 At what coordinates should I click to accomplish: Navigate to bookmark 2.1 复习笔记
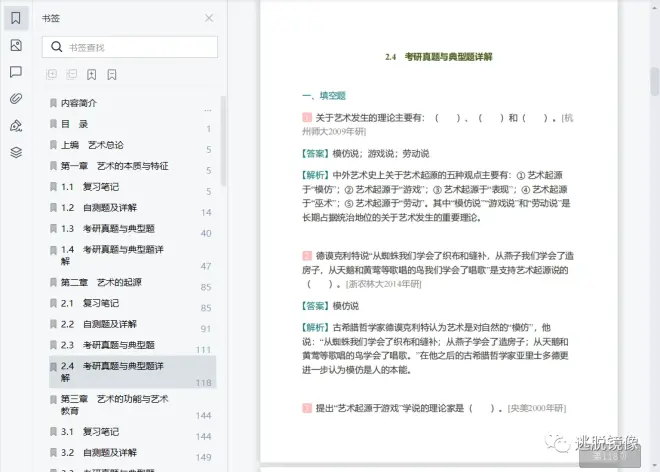(101, 303)
